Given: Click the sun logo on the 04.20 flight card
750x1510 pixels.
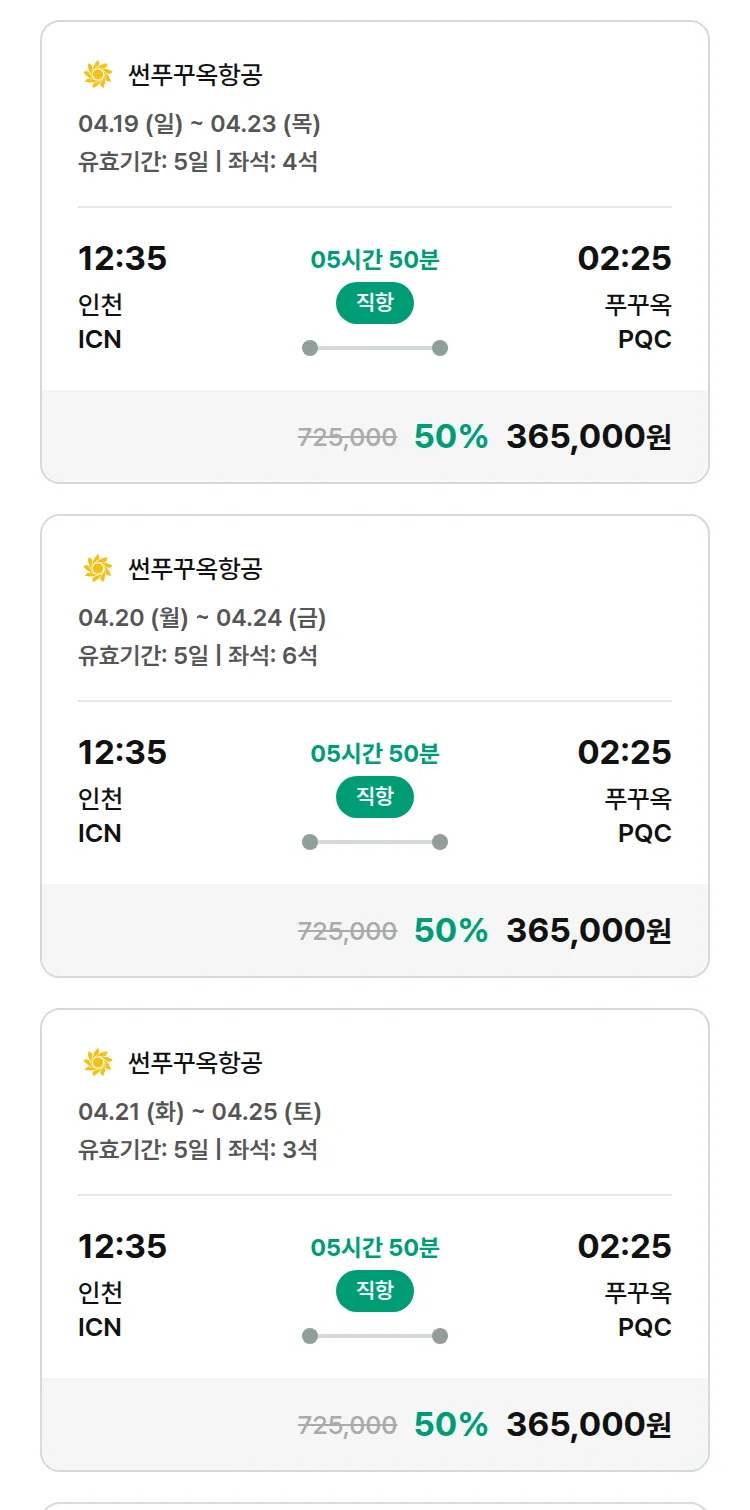Looking at the screenshot, I should coord(97,569).
